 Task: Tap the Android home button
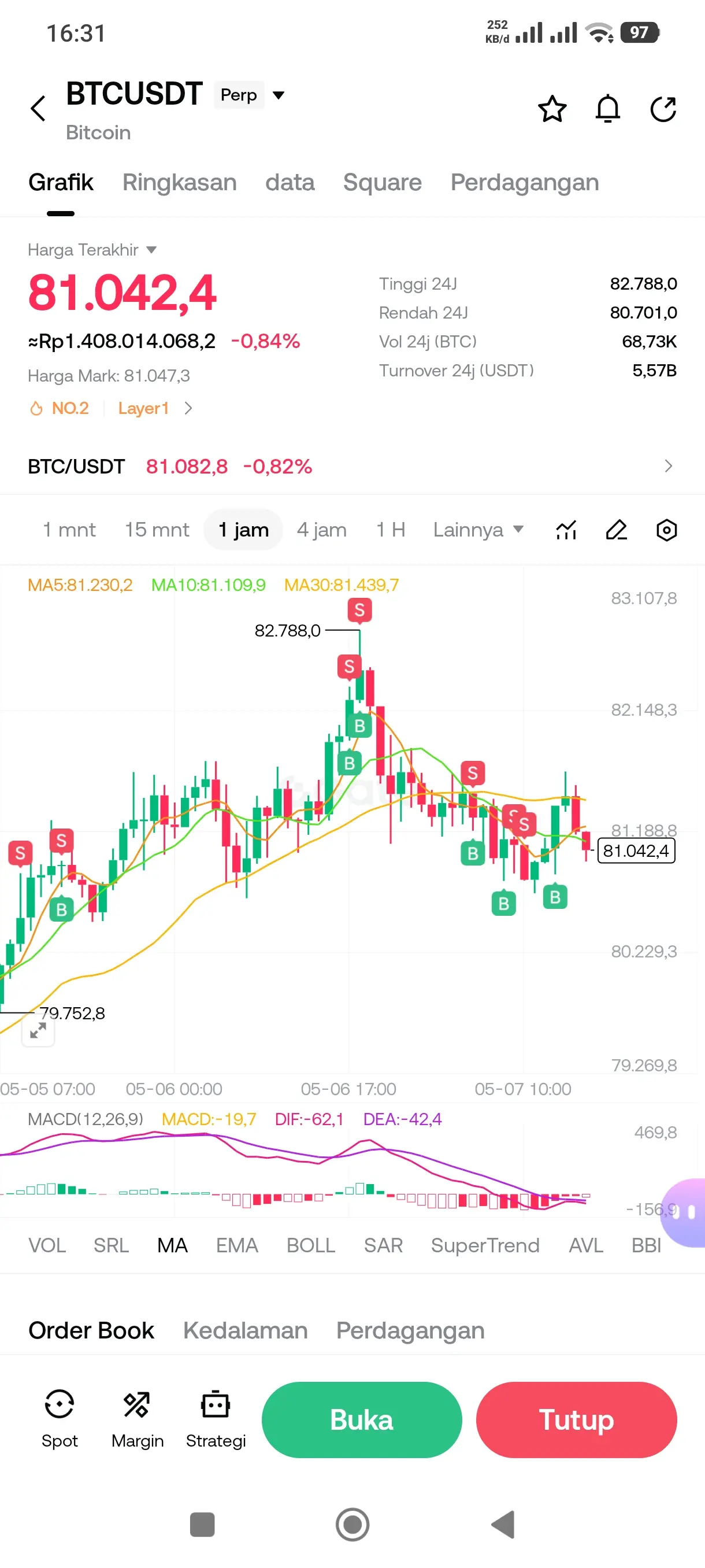pos(353,1525)
